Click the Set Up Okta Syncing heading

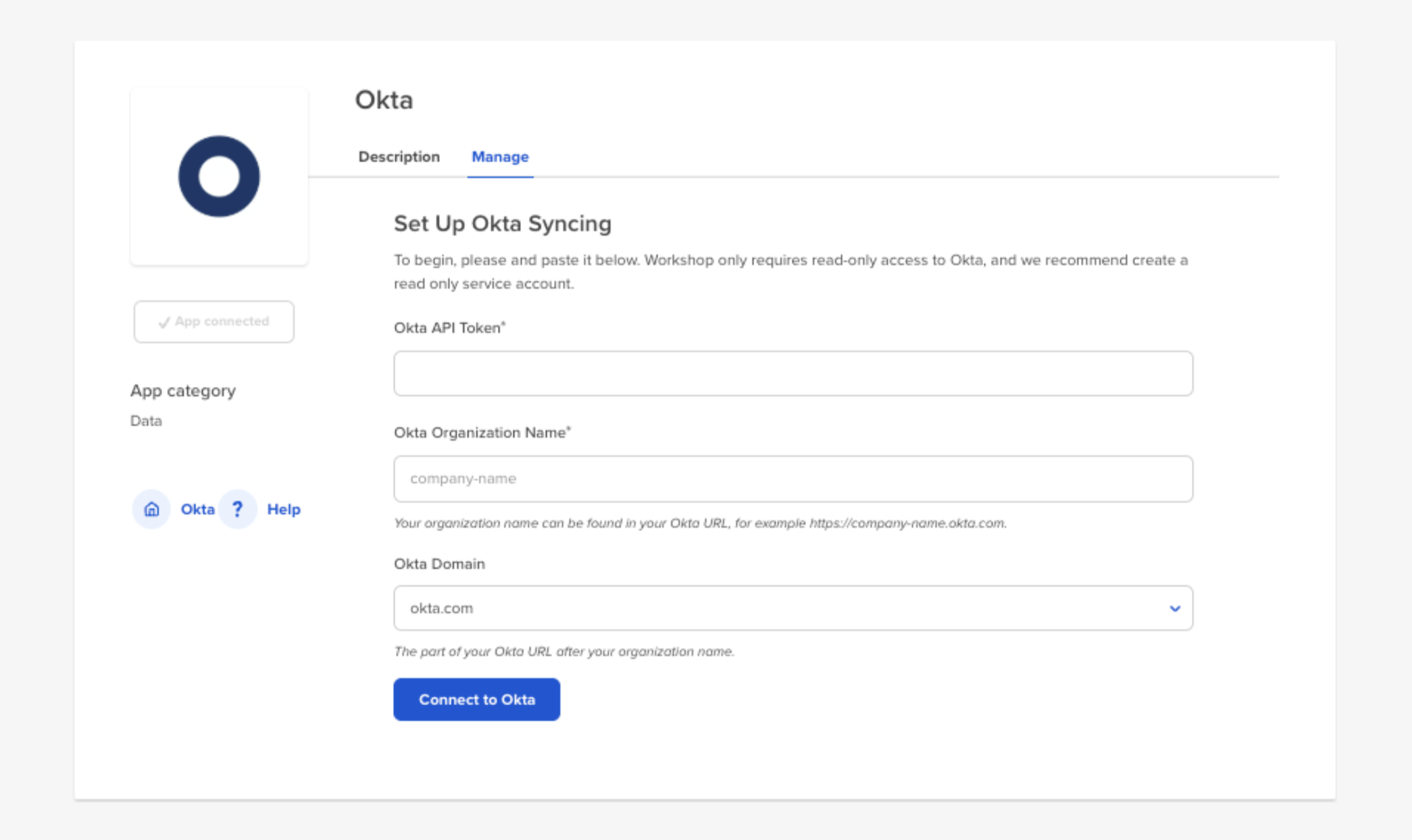click(503, 224)
